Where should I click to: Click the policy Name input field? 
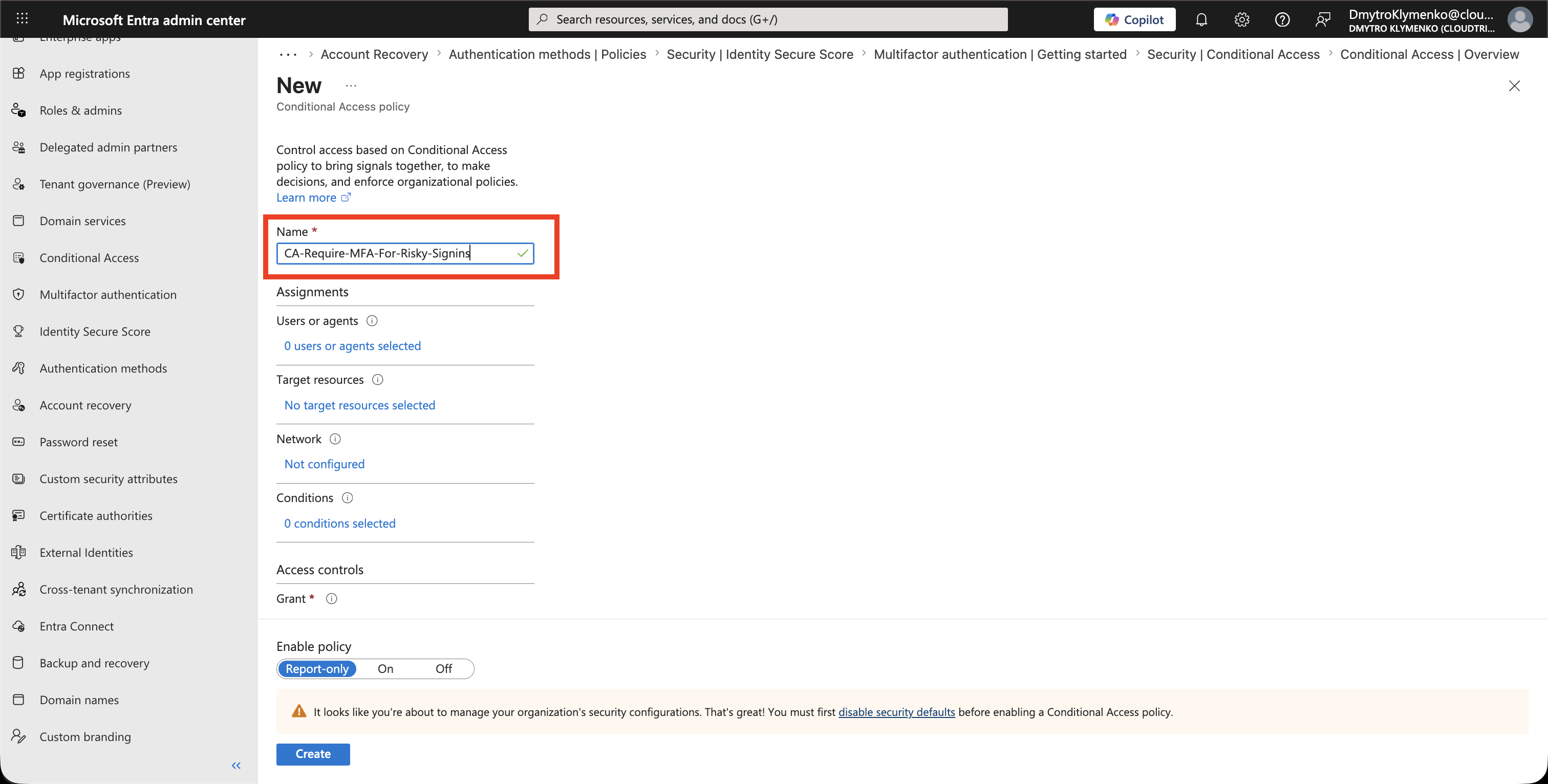click(x=405, y=253)
